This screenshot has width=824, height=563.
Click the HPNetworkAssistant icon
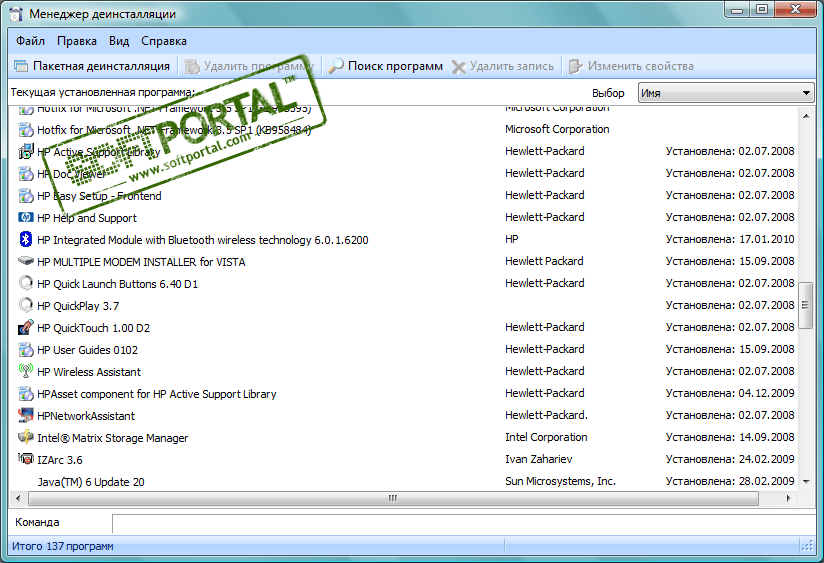point(25,415)
